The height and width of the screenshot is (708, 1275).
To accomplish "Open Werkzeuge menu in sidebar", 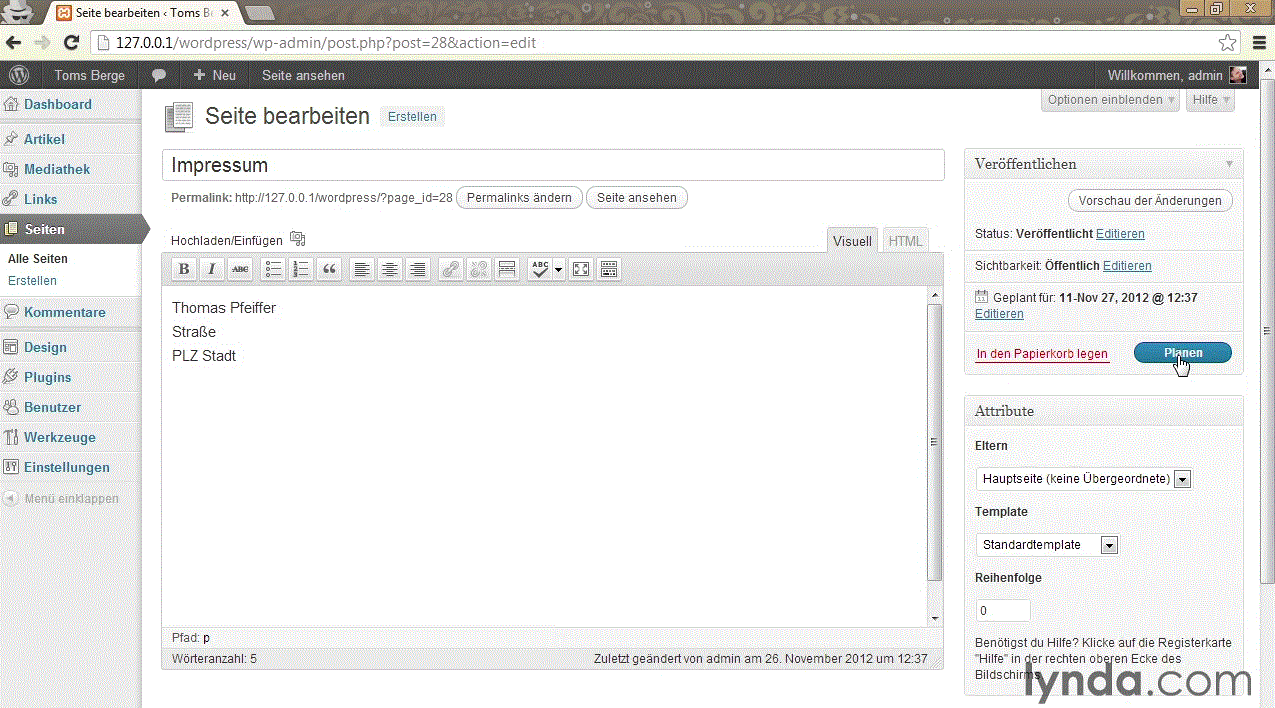I will (x=60, y=437).
